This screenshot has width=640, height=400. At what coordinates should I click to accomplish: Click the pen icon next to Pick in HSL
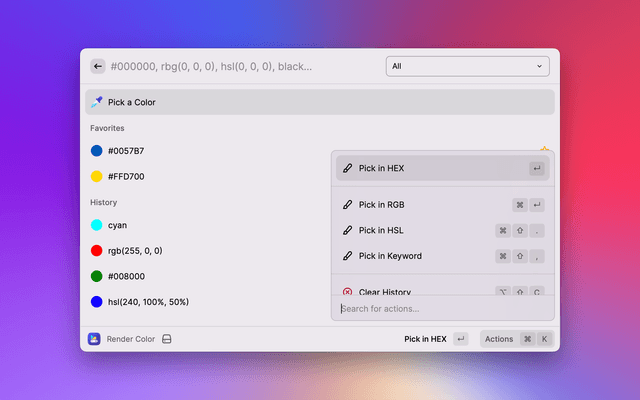point(347,230)
